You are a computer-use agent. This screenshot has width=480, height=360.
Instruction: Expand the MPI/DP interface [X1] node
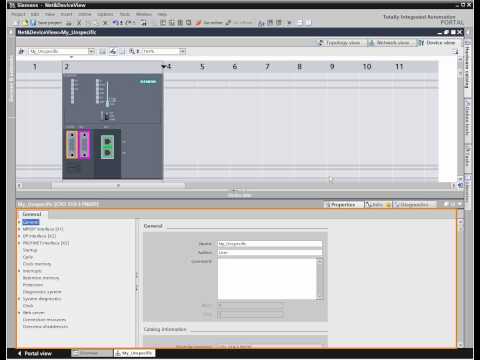19,229
